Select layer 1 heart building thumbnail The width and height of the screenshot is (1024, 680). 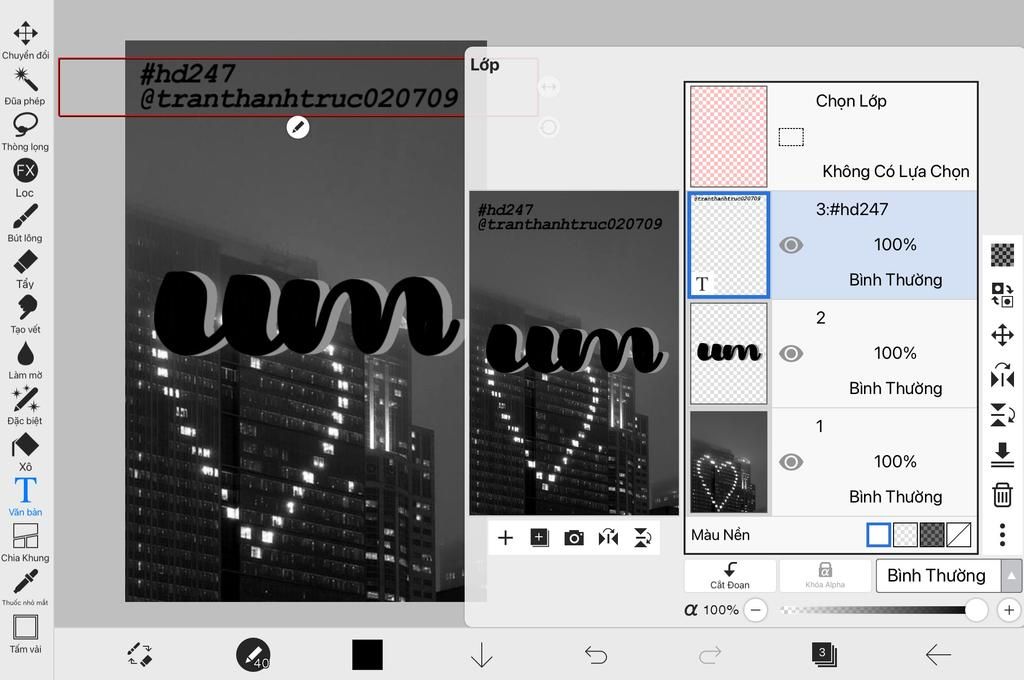tap(729, 462)
